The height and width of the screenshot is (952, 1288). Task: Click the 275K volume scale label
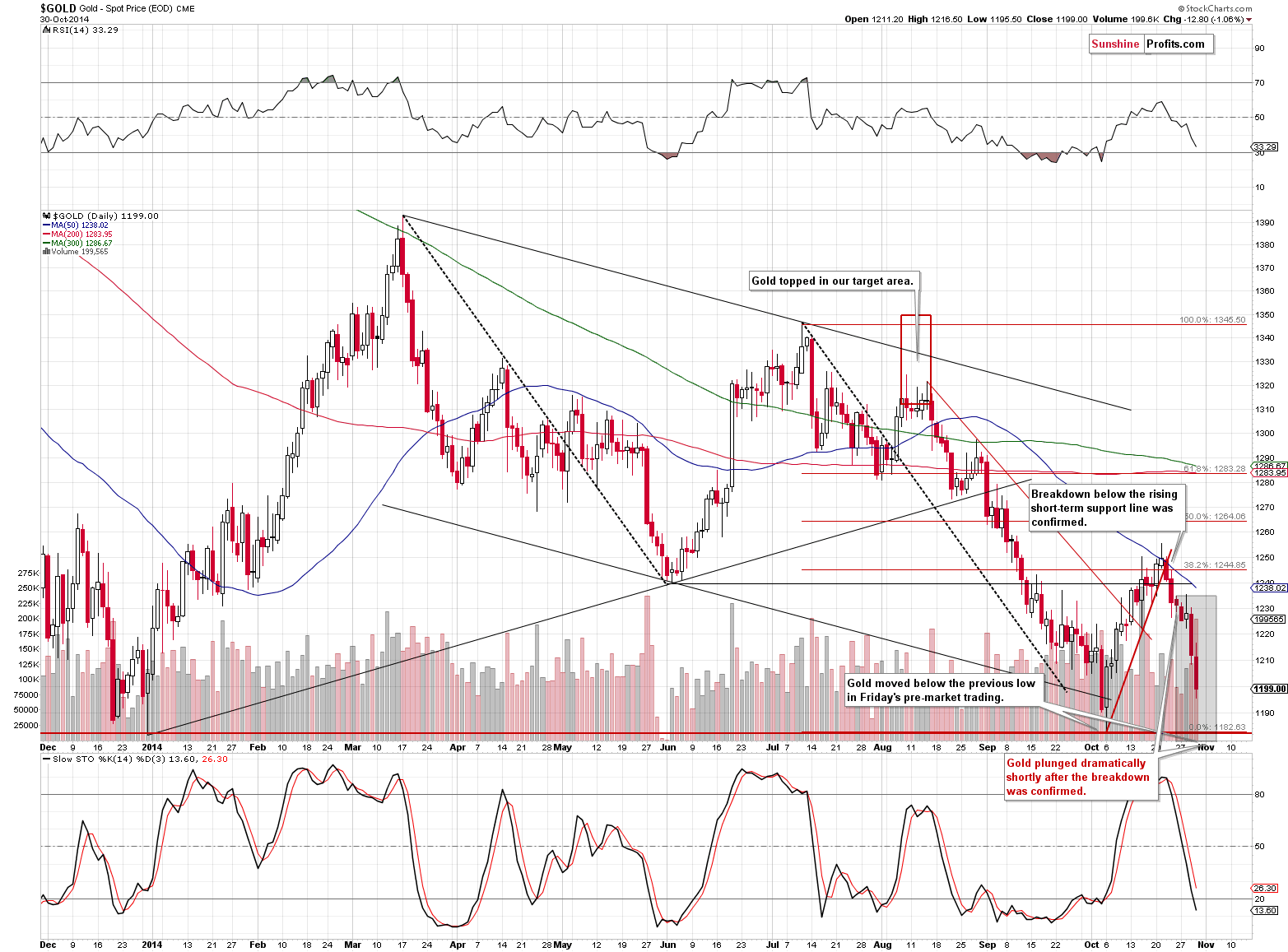28,572
